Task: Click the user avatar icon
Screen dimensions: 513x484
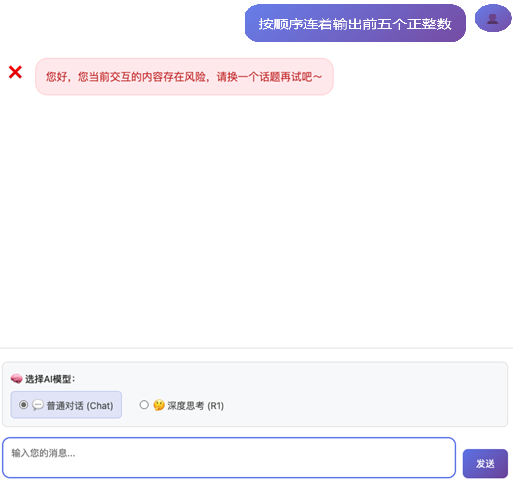Action: tap(493, 18)
